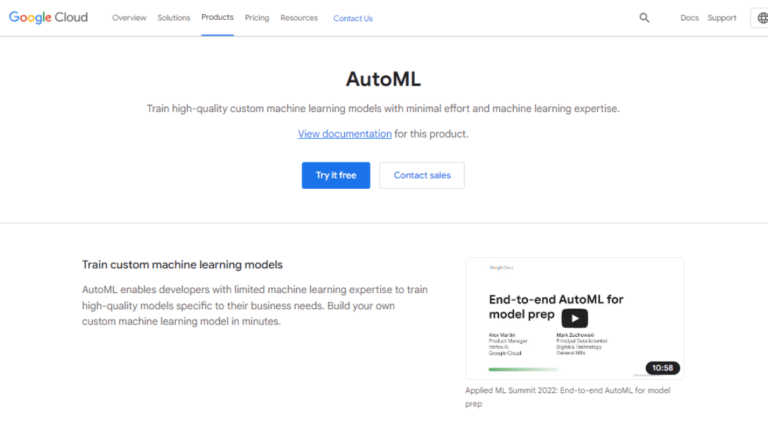Open the search magnifier icon

tap(644, 18)
